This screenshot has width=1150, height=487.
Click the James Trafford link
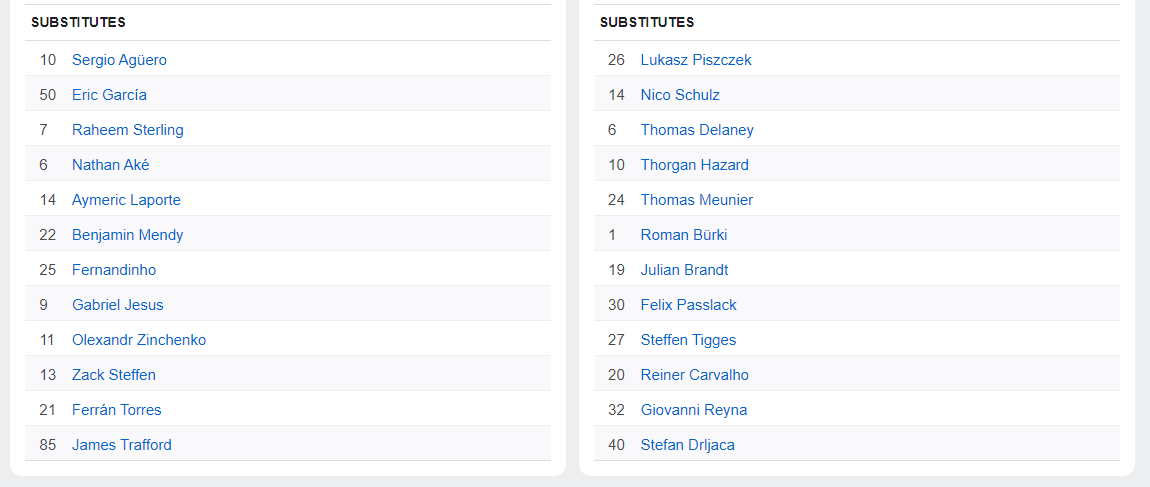(x=121, y=445)
